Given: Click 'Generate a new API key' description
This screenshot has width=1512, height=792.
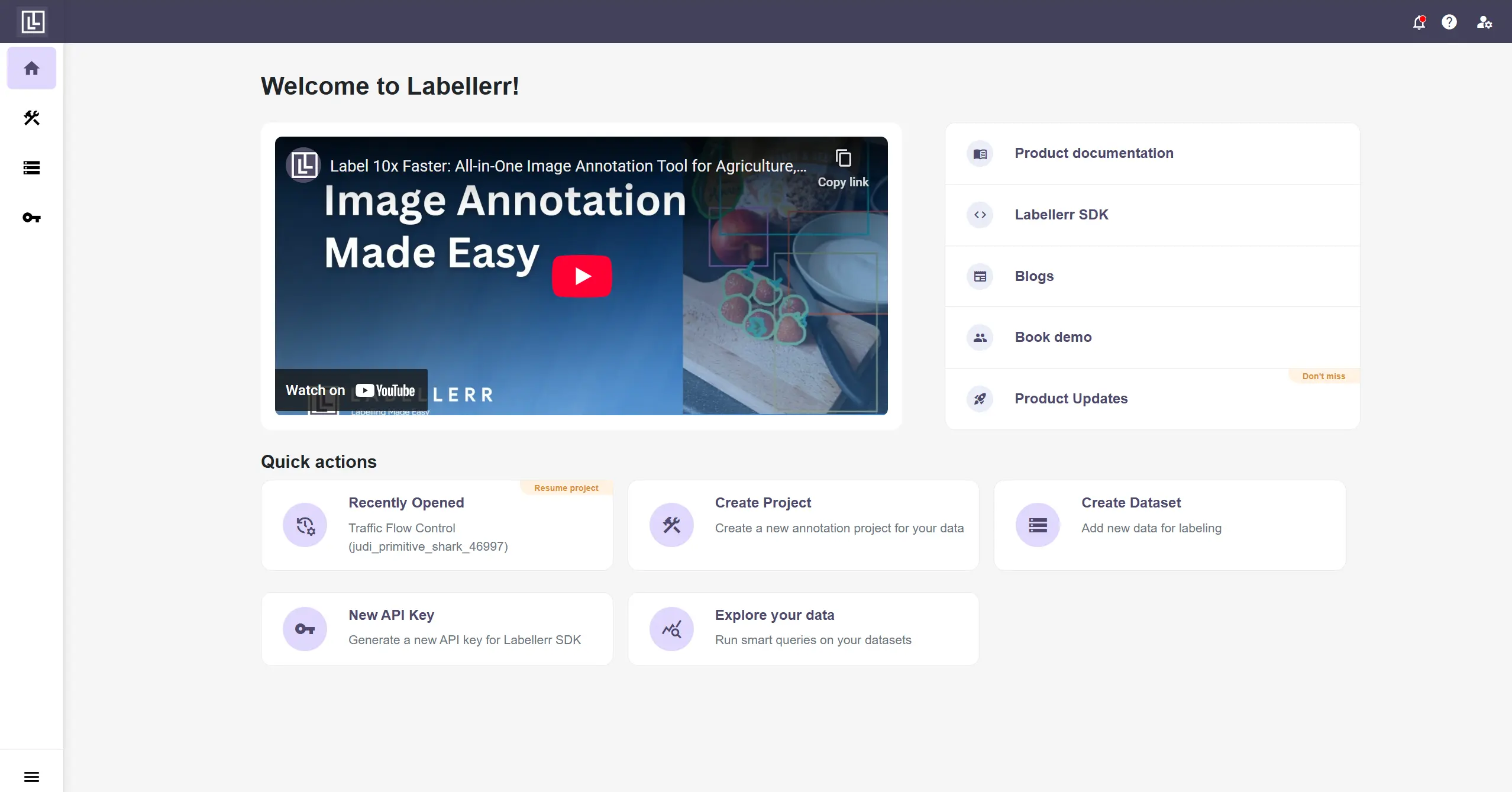Looking at the screenshot, I should click(464, 640).
